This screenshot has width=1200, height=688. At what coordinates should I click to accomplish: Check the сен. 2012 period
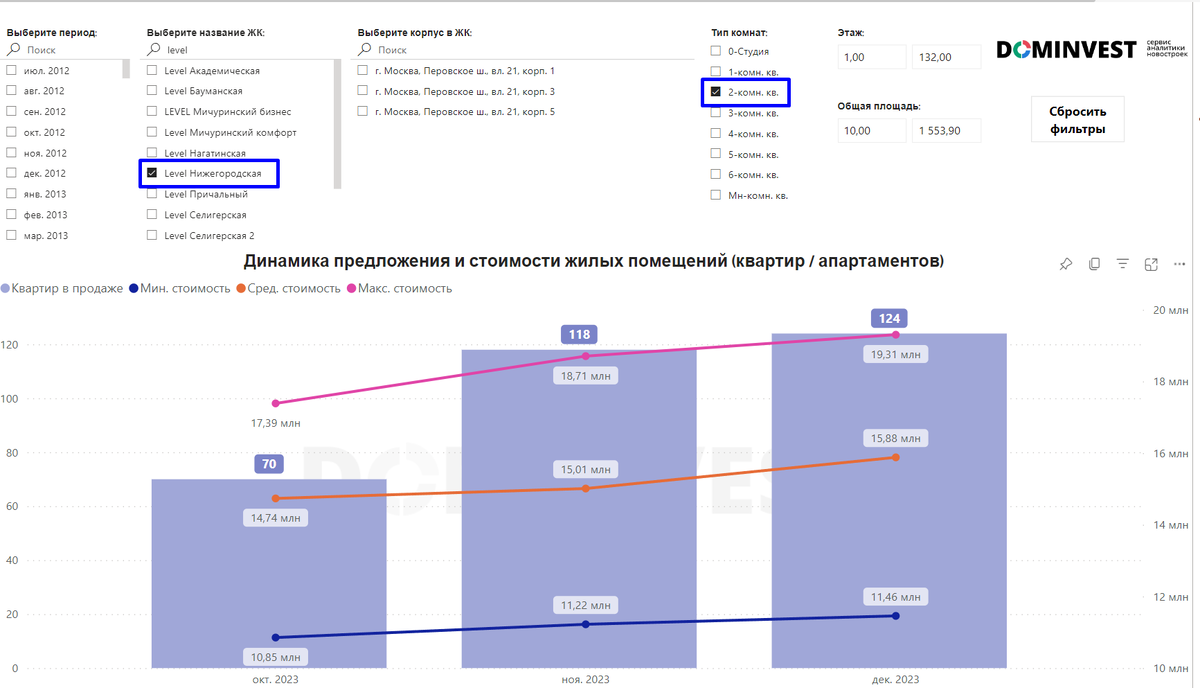(x=12, y=112)
